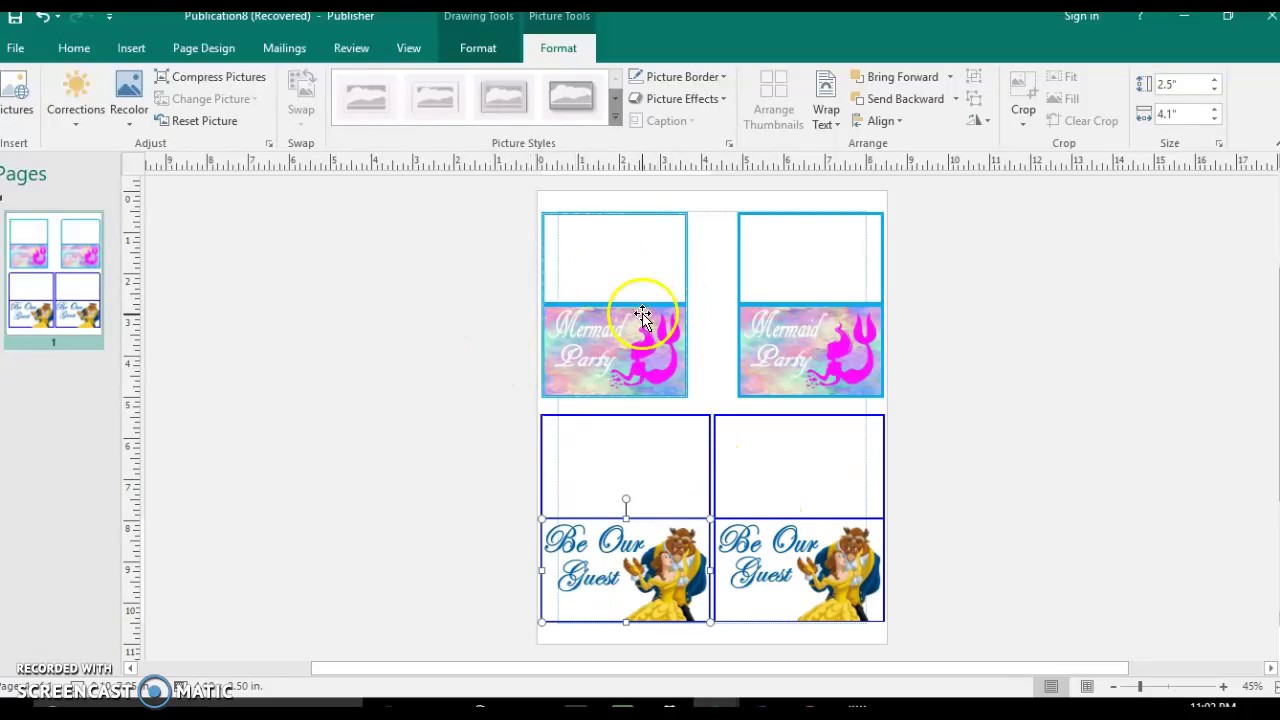1280x720 pixels.
Task: Open the Page Design tab
Action: click(204, 48)
